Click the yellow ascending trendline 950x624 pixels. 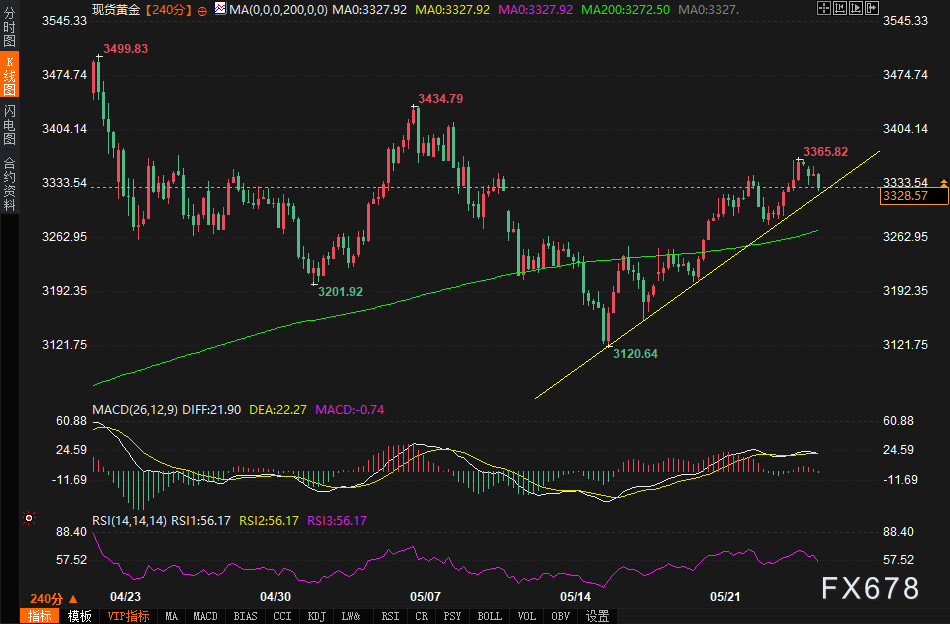tap(700, 274)
